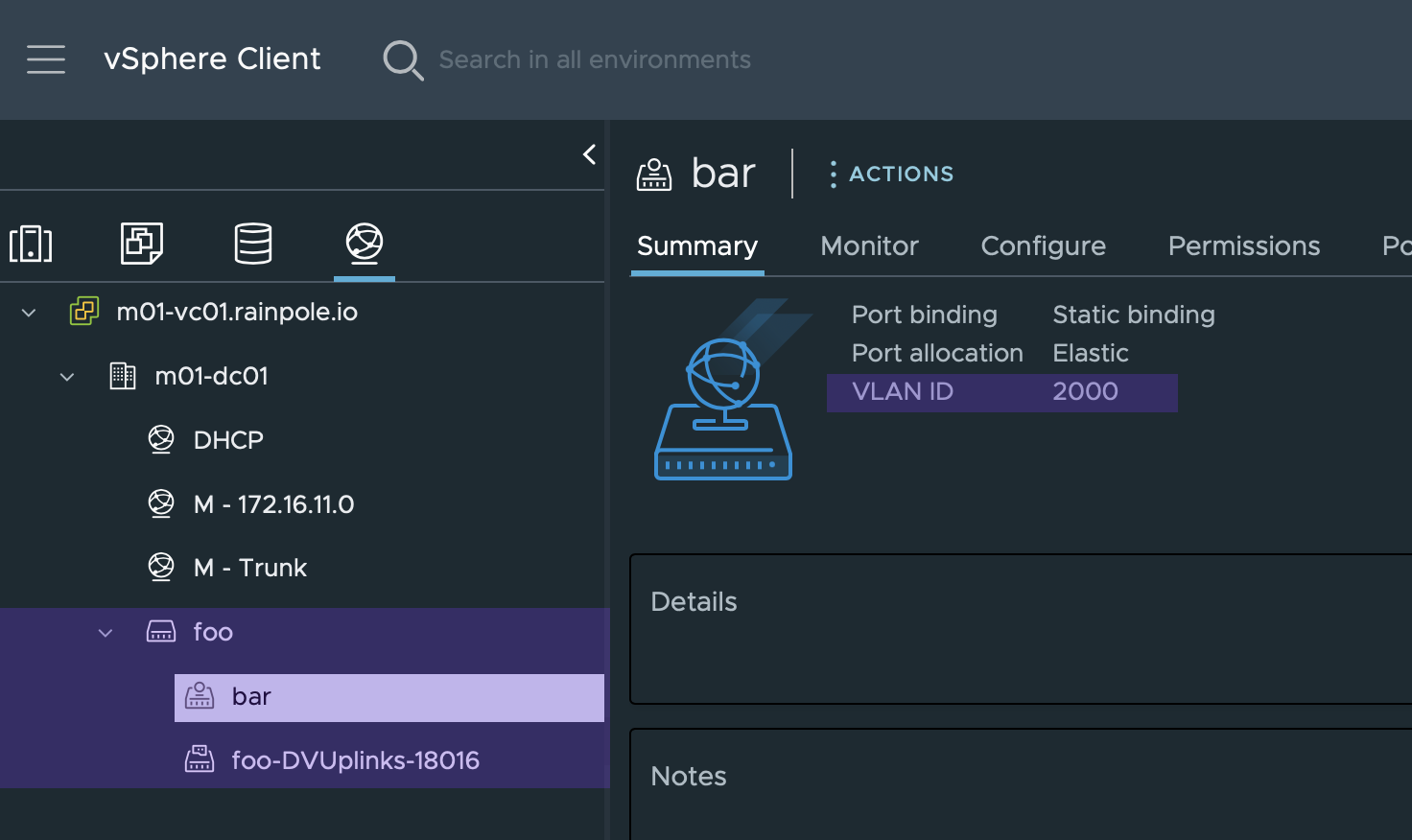Image resolution: width=1412 pixels, height=840 pixels.
Task: Open the ACTIONS menu for bar
Action: (890, 174)
